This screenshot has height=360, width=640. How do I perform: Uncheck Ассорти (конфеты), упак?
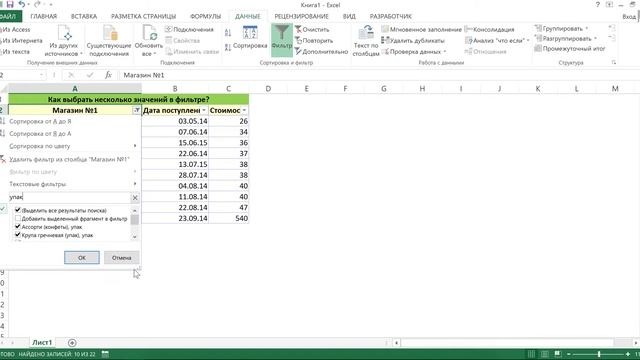tap(18, 227)
